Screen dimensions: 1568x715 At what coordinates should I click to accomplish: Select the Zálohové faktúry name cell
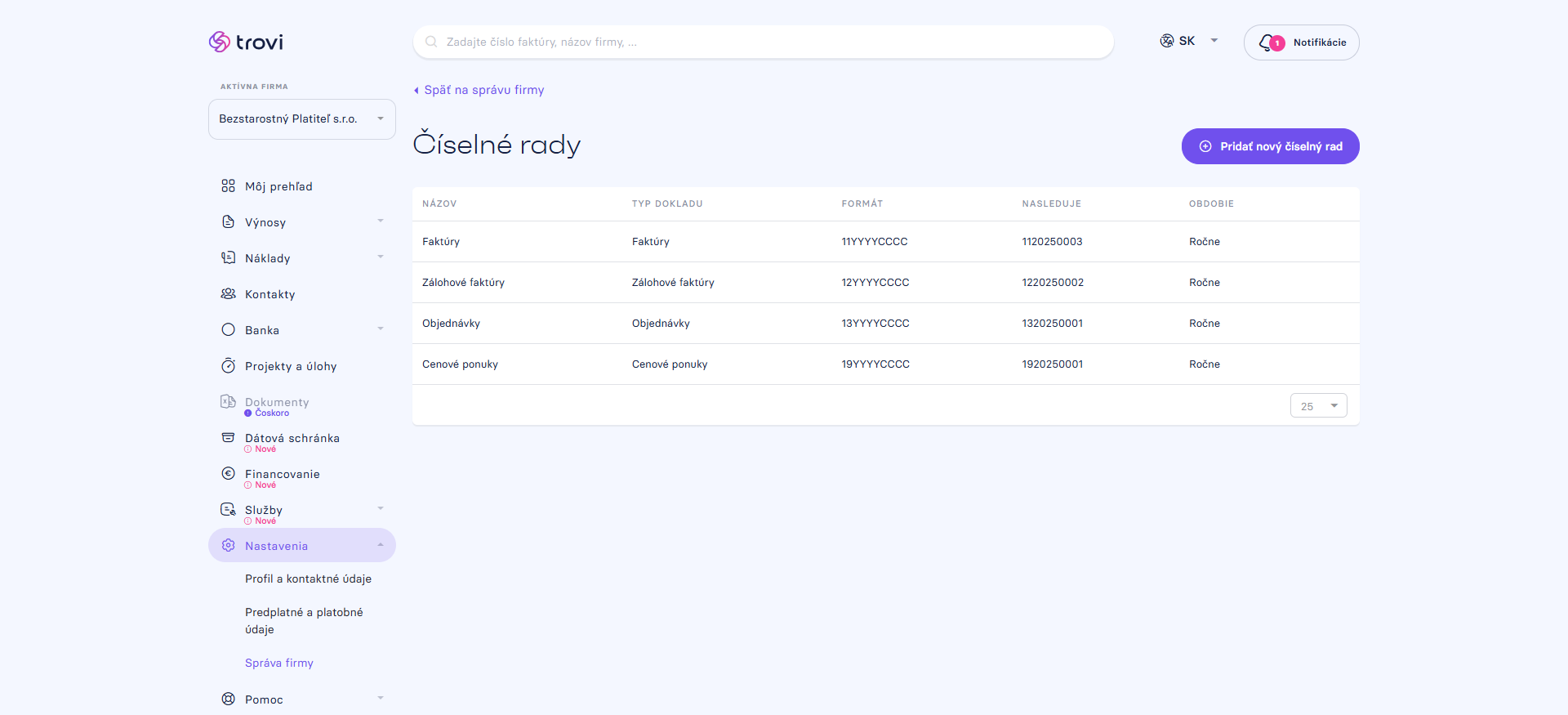[x=463, y=283]
